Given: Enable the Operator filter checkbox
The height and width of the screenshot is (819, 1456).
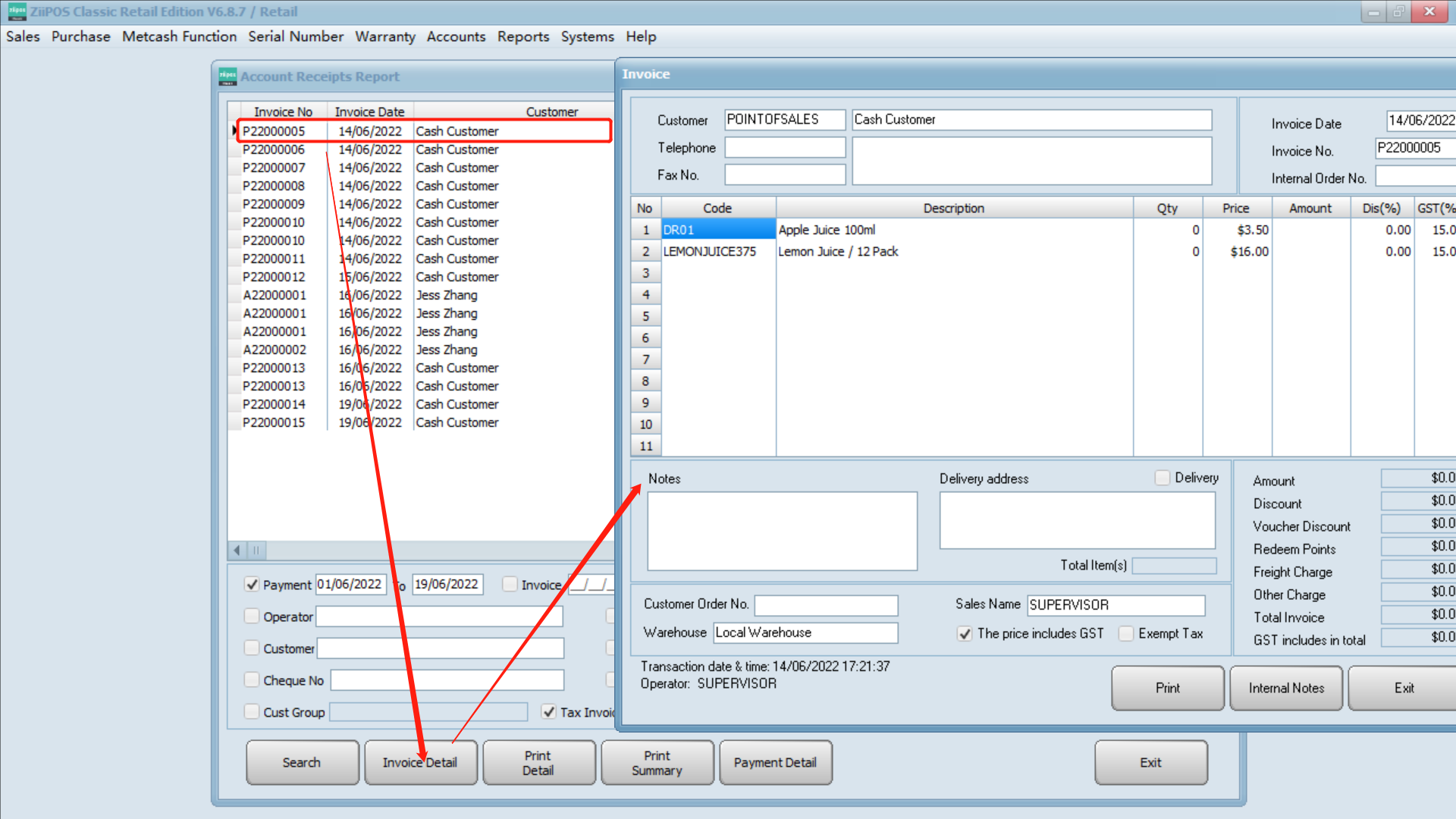Looking at the screenshot, I should click(252, 616).
